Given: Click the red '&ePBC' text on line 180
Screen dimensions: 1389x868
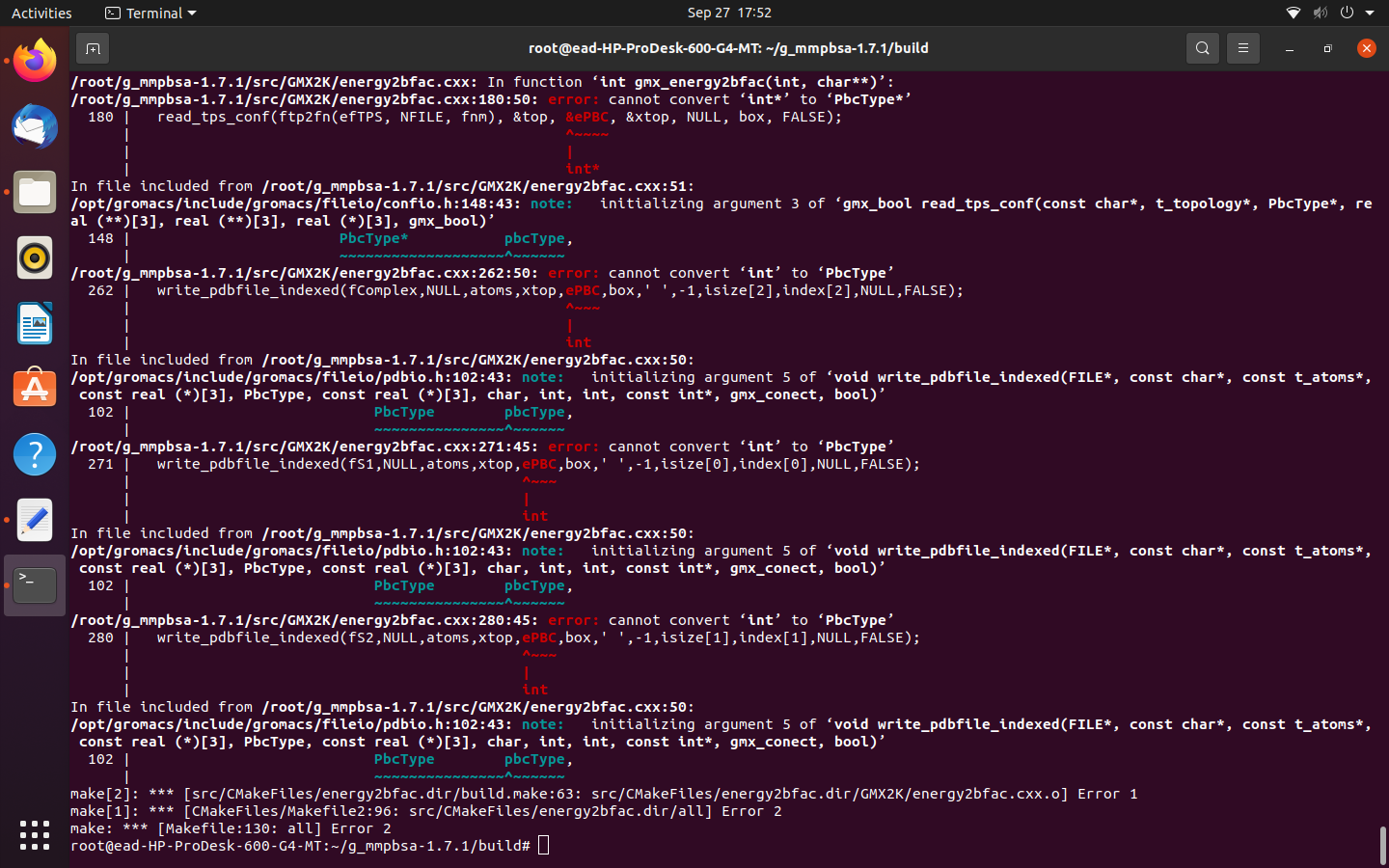Looking at the screenshot, I should (x=587, y=117).
